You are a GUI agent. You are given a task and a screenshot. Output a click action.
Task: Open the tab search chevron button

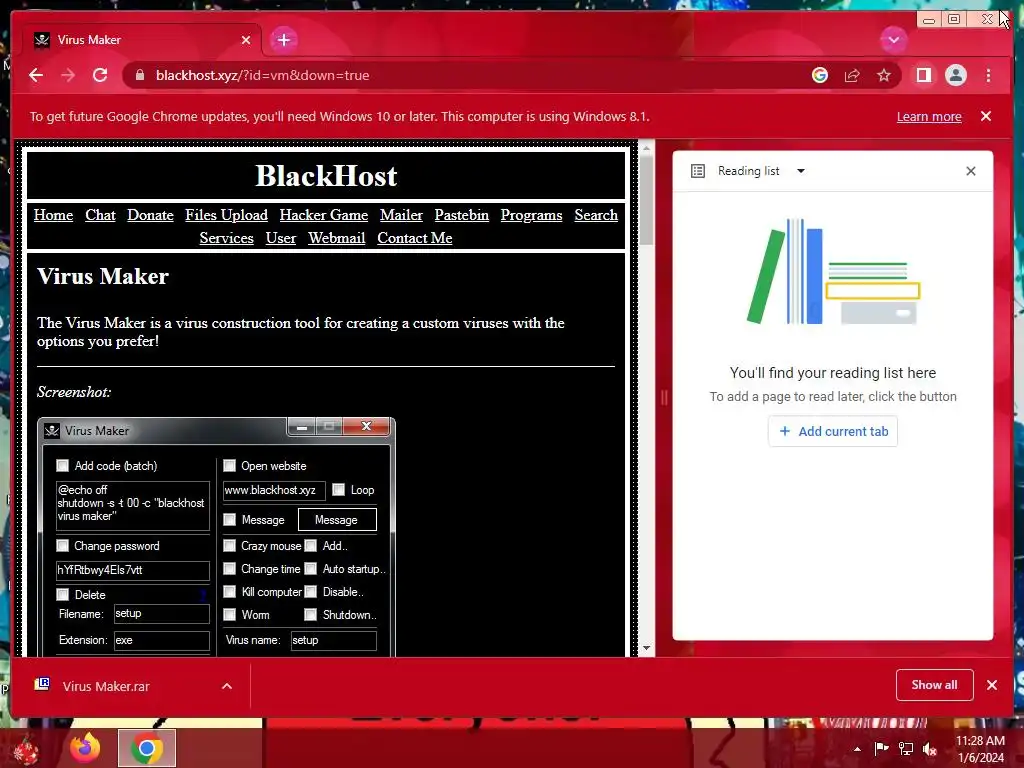[x=893, y=40]
